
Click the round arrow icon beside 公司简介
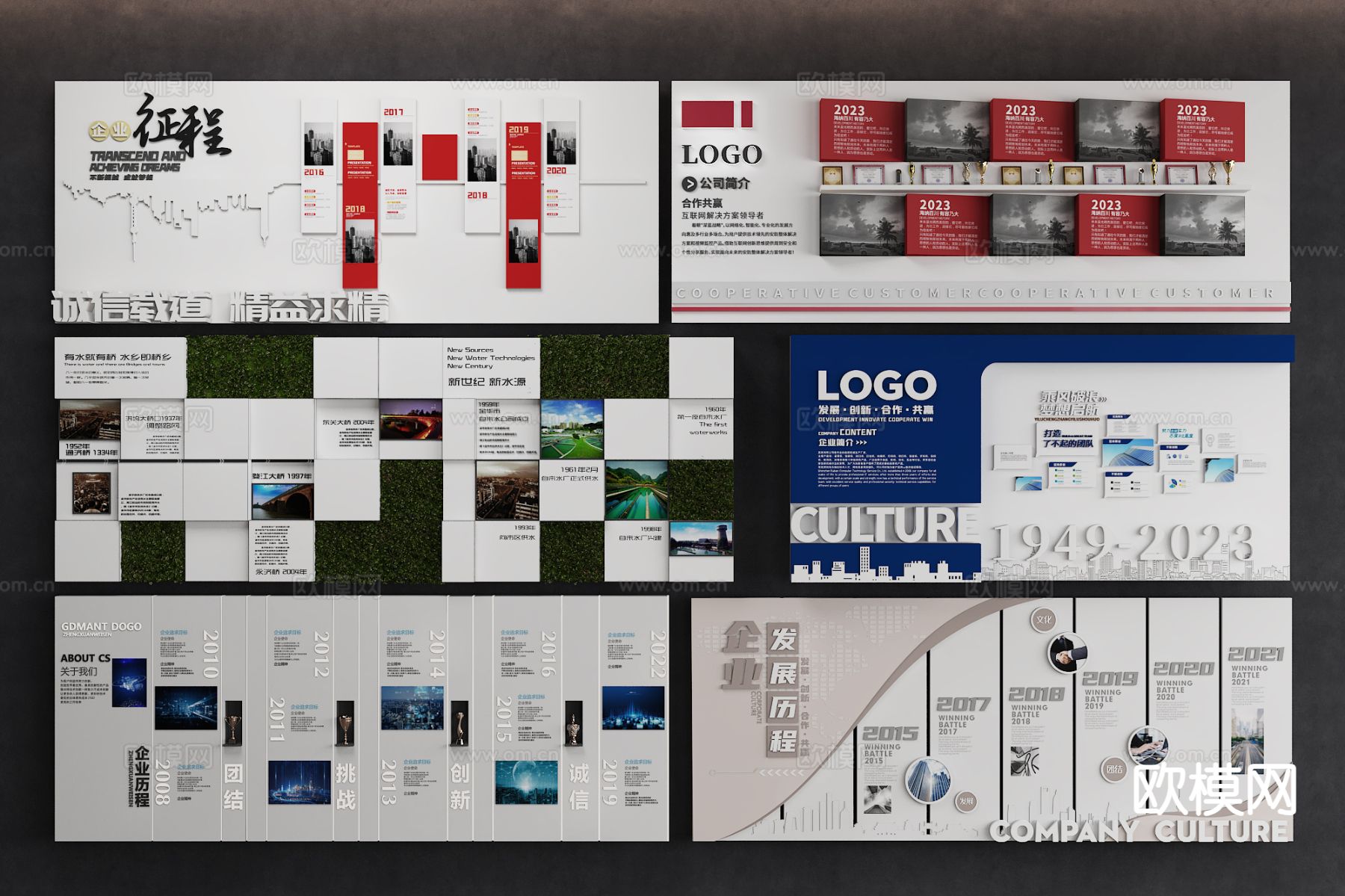click(x=689, y=183)
